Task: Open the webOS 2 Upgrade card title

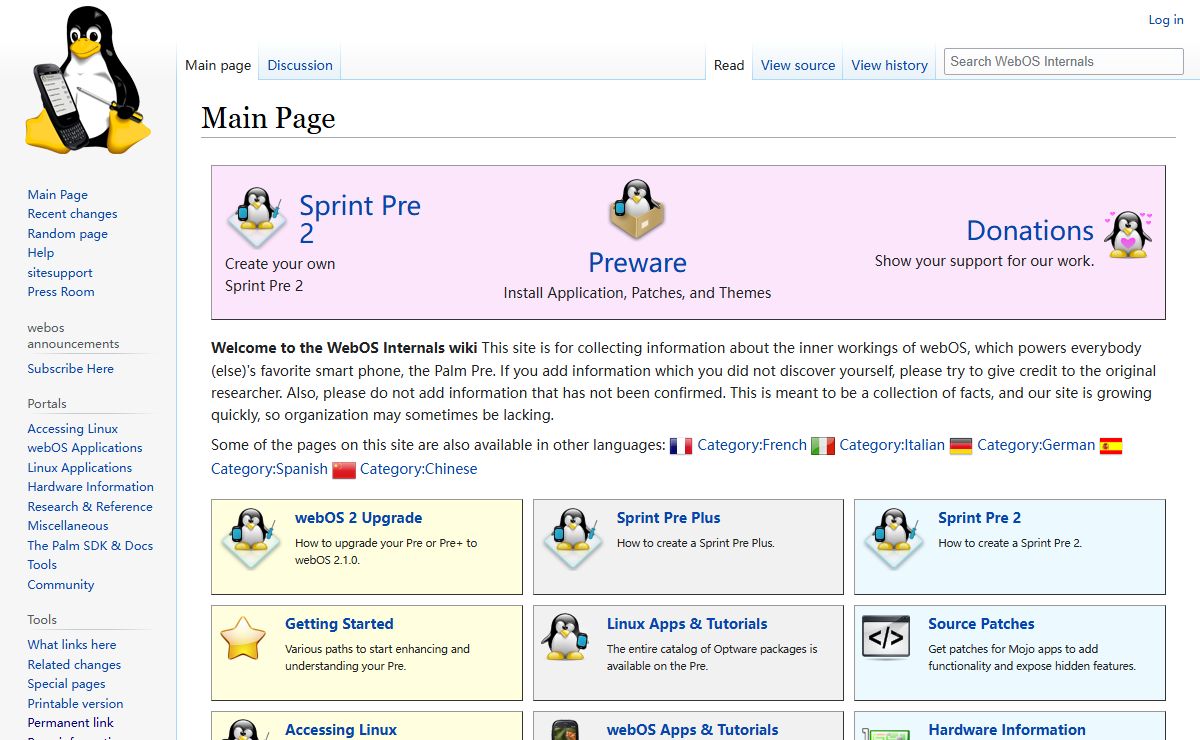Action: pos(358,518)
